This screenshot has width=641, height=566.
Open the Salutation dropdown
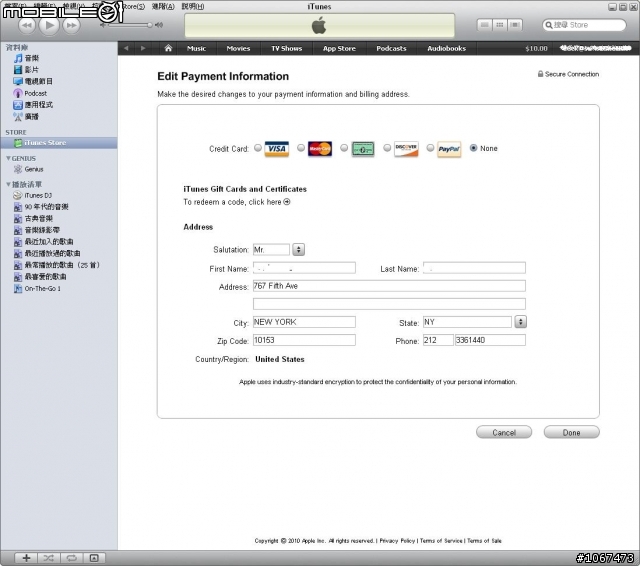click(x=299, y=249)
